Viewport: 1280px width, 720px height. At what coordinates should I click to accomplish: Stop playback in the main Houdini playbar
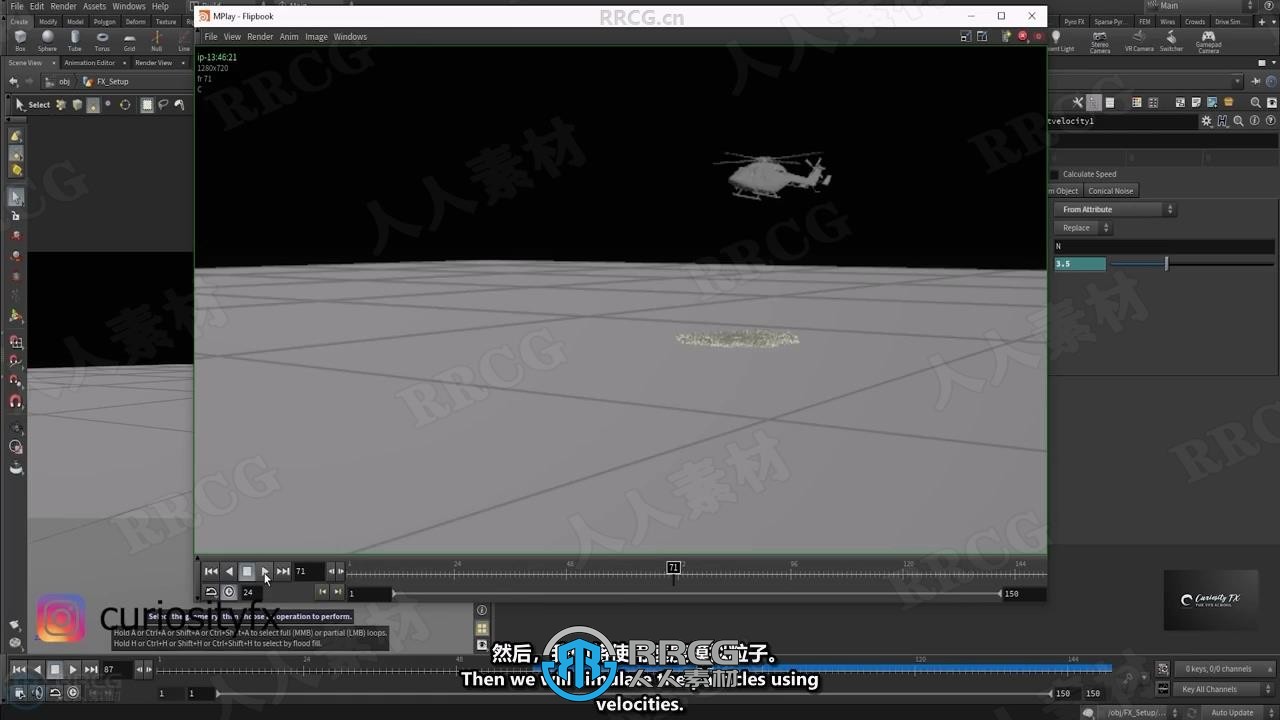55,669
